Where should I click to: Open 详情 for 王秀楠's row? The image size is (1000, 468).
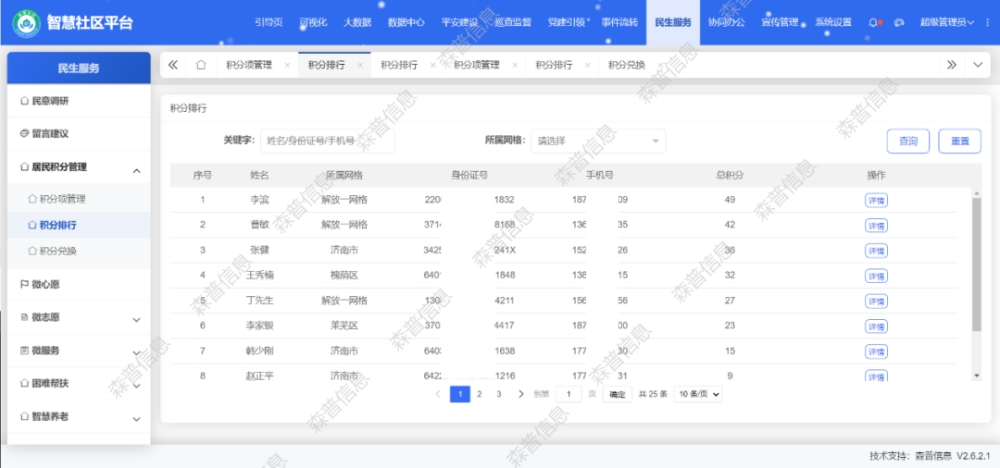876,276
